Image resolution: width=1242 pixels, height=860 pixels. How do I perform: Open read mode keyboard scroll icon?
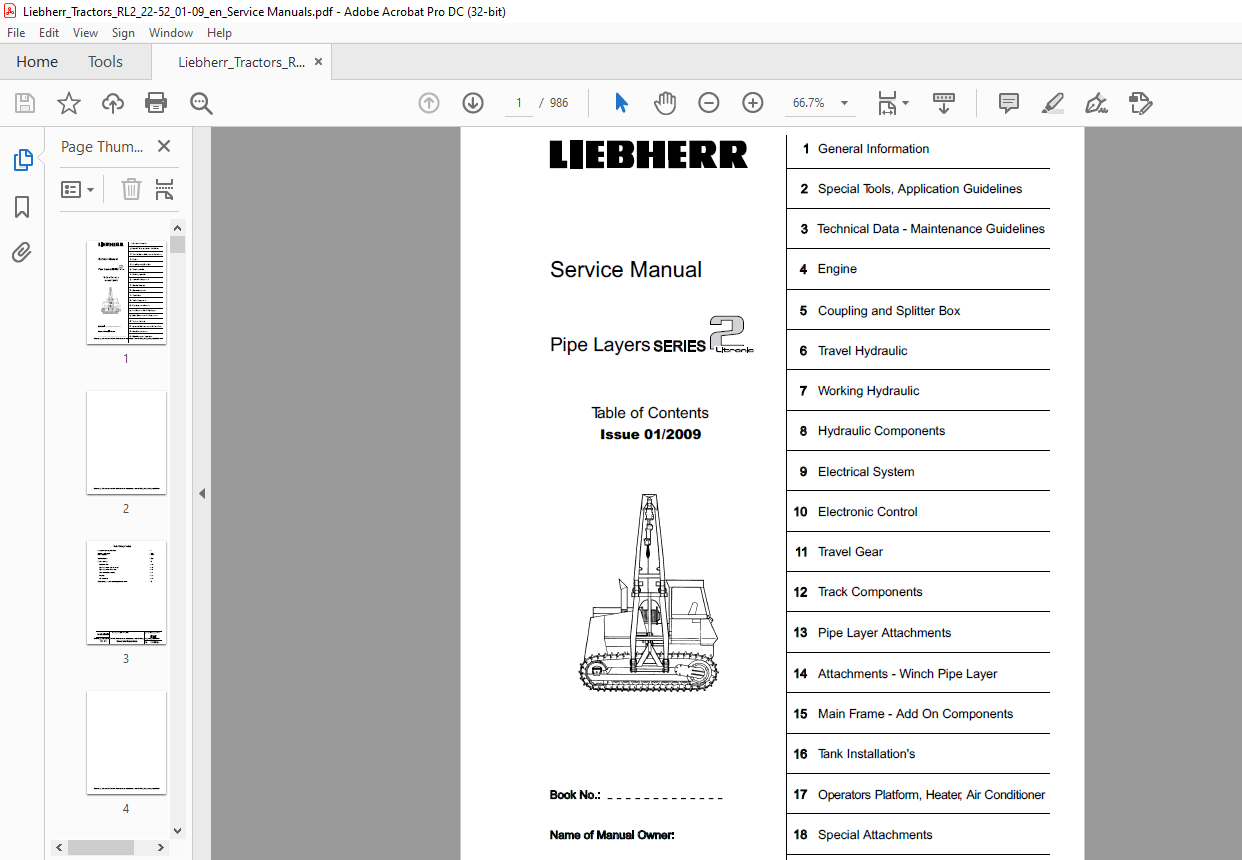pyautogui.click(x=944, y=103)
